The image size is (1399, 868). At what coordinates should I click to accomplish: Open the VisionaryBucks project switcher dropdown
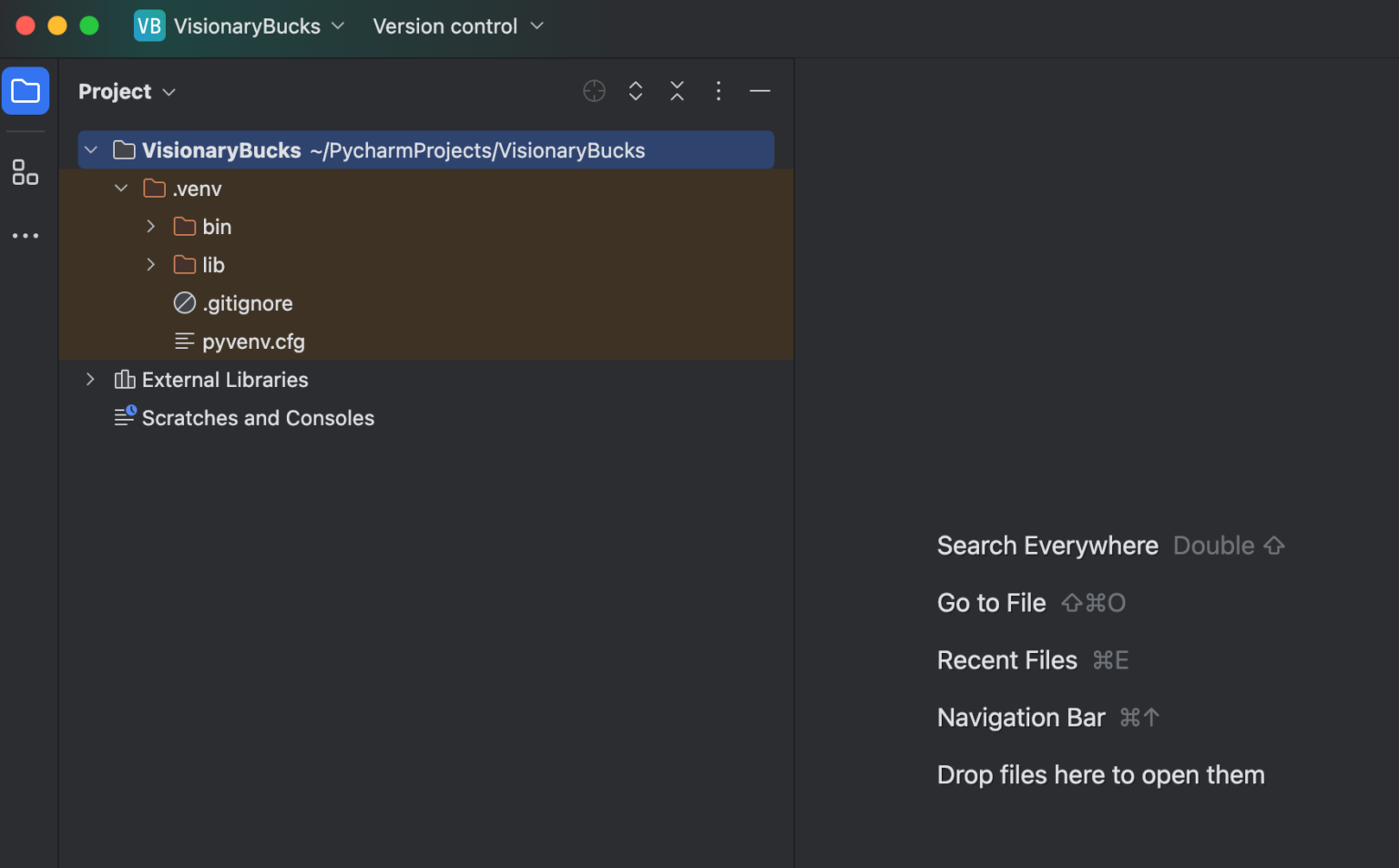pyautogui.click(x=338, y=26)
